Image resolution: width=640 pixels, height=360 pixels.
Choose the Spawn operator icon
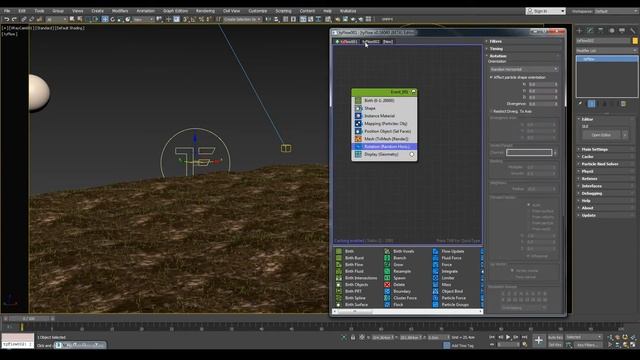pyautogui.click(x=387, y=278)
